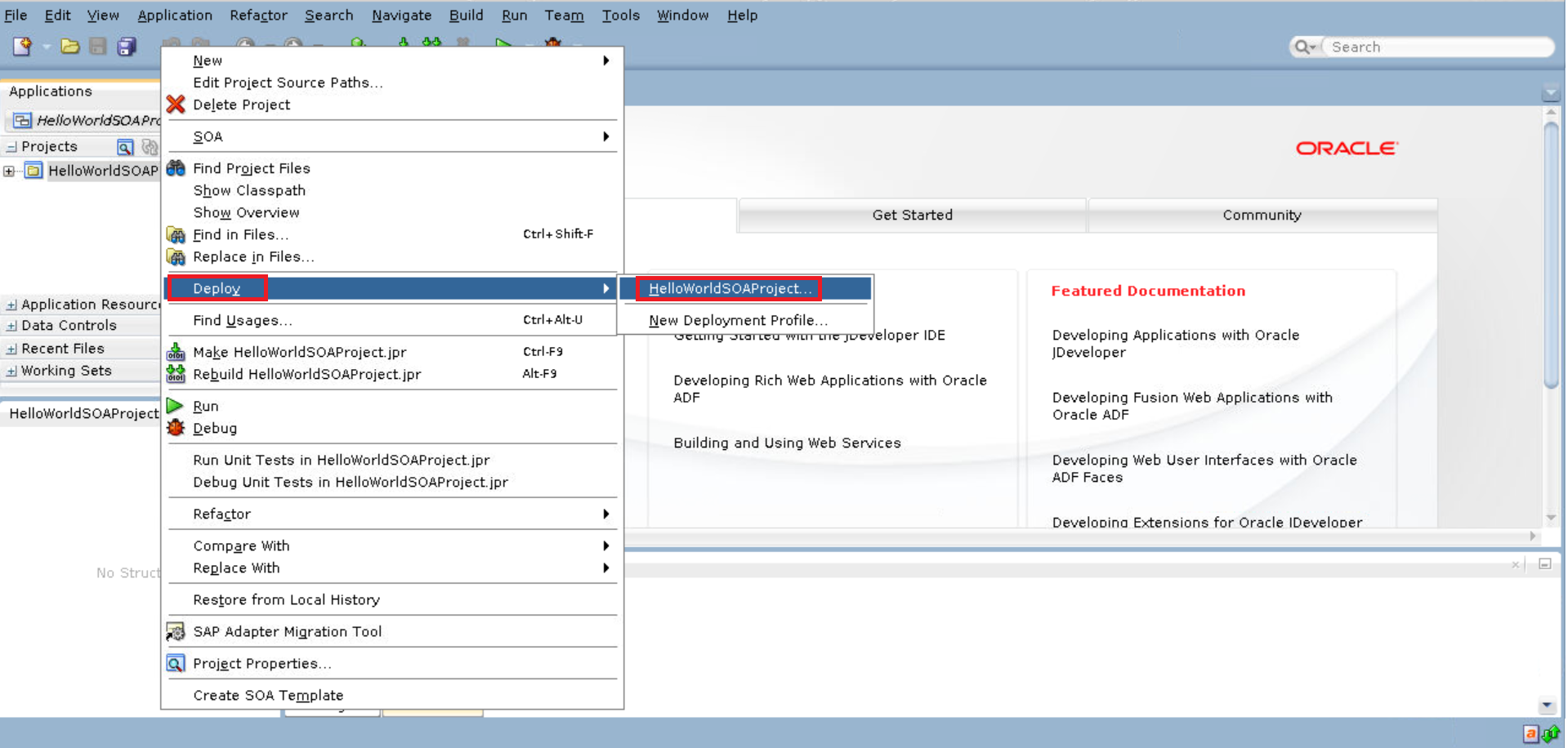Expand the Data Controls section
1568x748 pixels.
pos(11,326)
